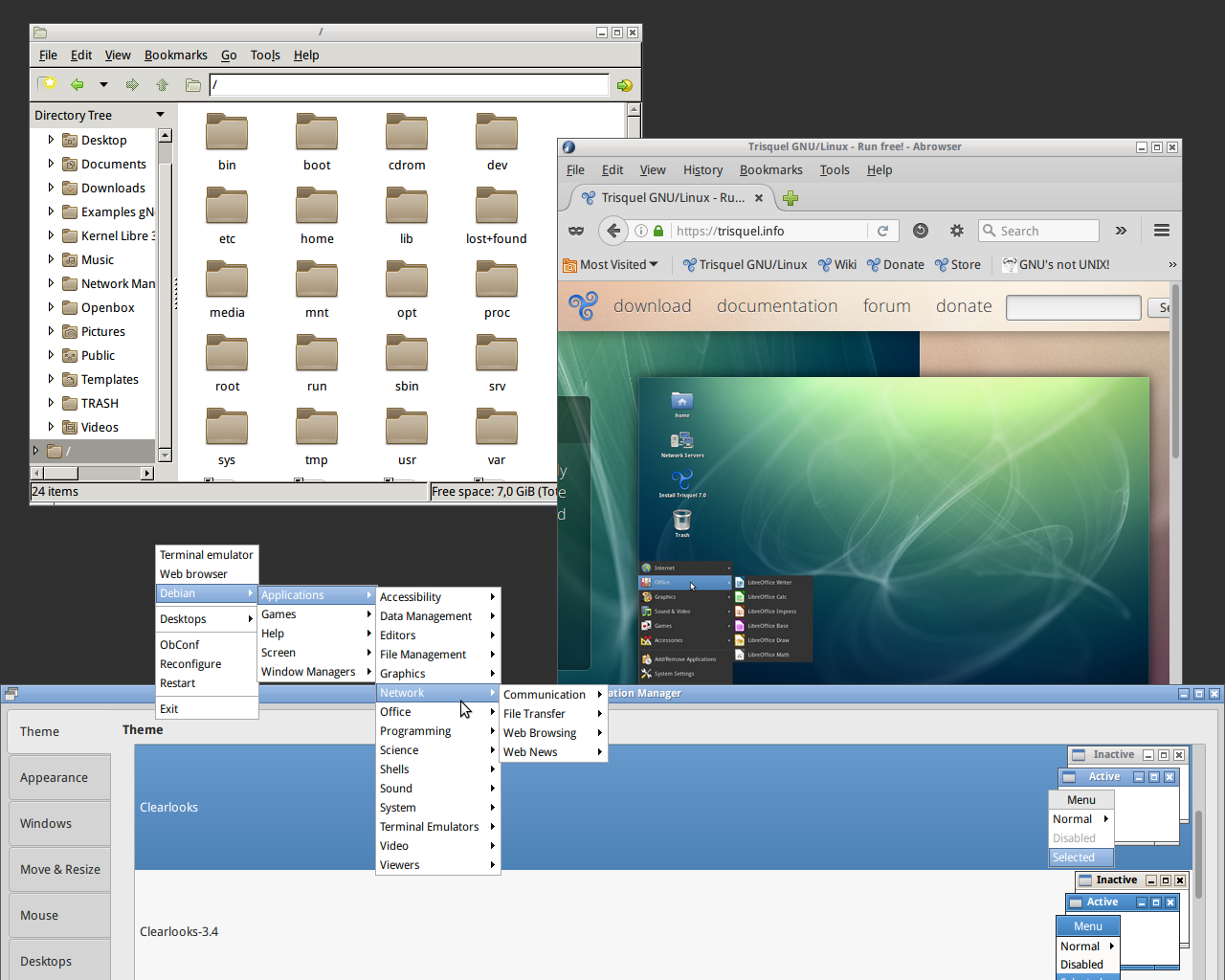This screenshot has width=1225, height=980.
Task: Show more toolbar items chevron in Abrowser
Action: pyautogui.click(x=1121, y=231)
